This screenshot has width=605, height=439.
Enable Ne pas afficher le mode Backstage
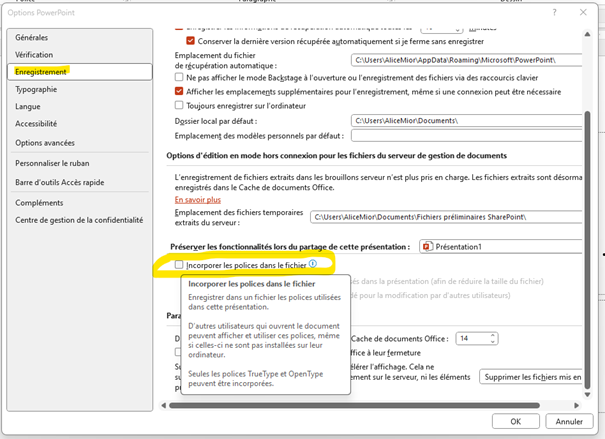[179, 77]
